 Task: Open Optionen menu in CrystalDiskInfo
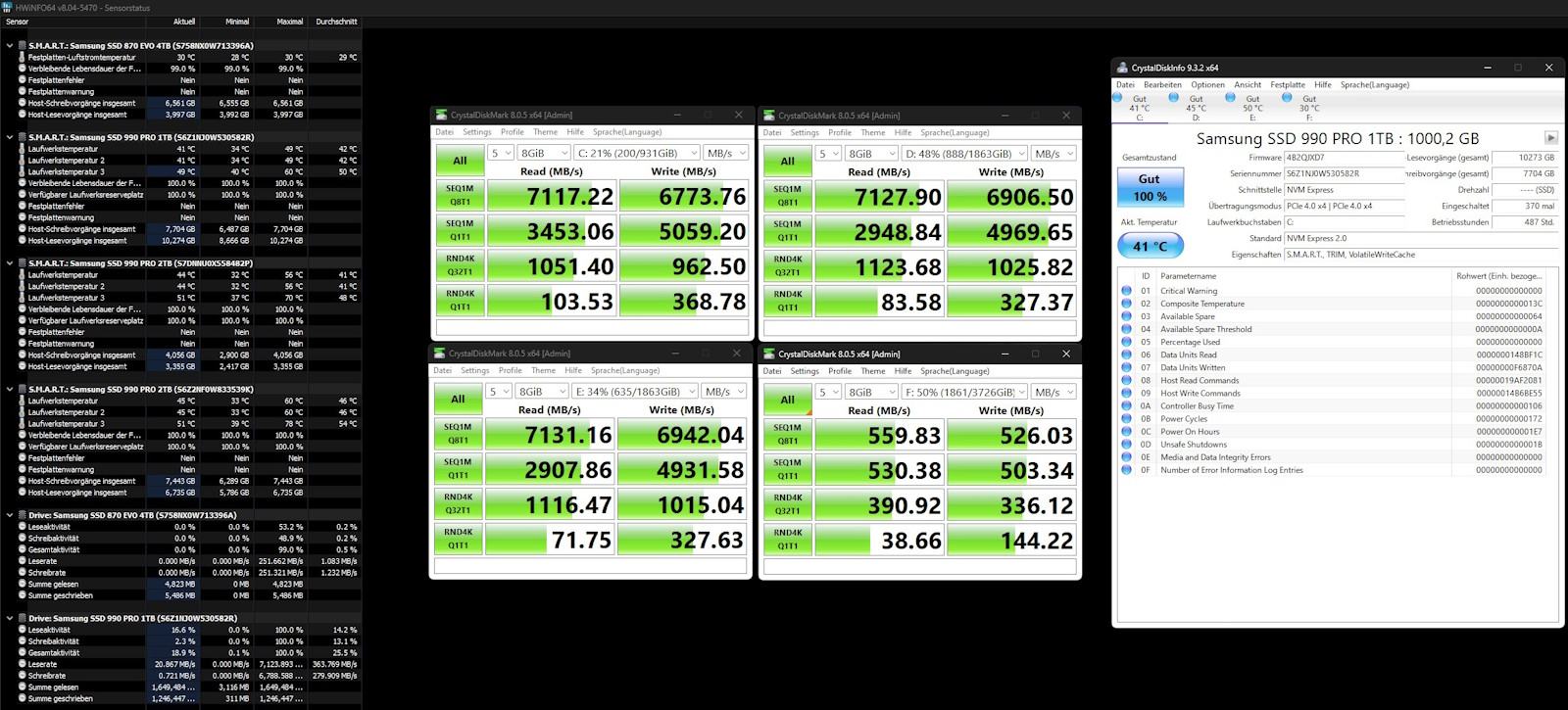[1207, 84]
